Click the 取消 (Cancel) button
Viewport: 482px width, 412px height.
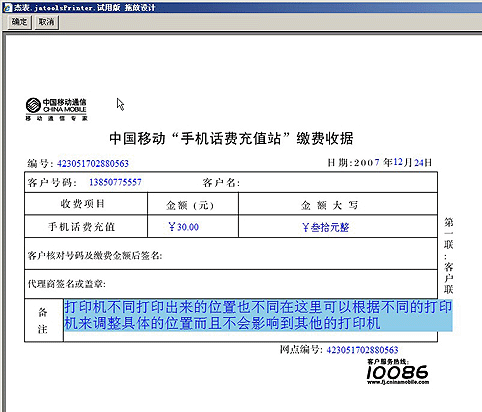(46, 22)
